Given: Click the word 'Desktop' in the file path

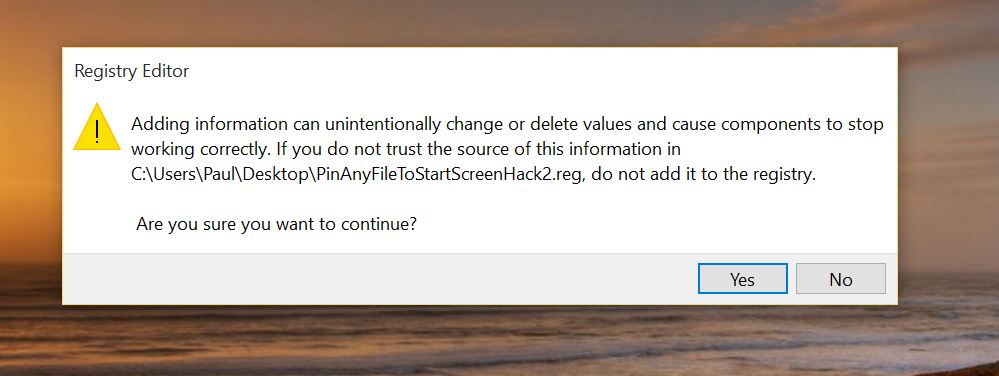Looking at the screenshot, I should point(277,175).
